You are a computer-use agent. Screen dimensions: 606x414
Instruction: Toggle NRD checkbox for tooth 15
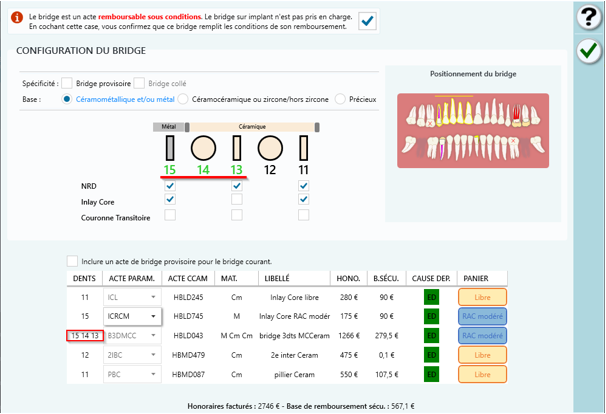click(x=170, y=186)
